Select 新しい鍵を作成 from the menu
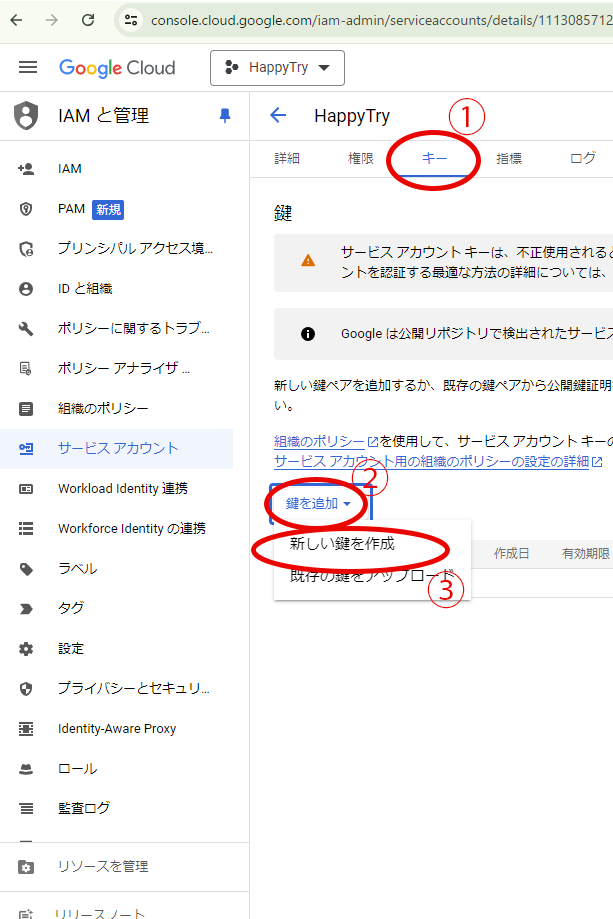 click(x=342, y=544)
